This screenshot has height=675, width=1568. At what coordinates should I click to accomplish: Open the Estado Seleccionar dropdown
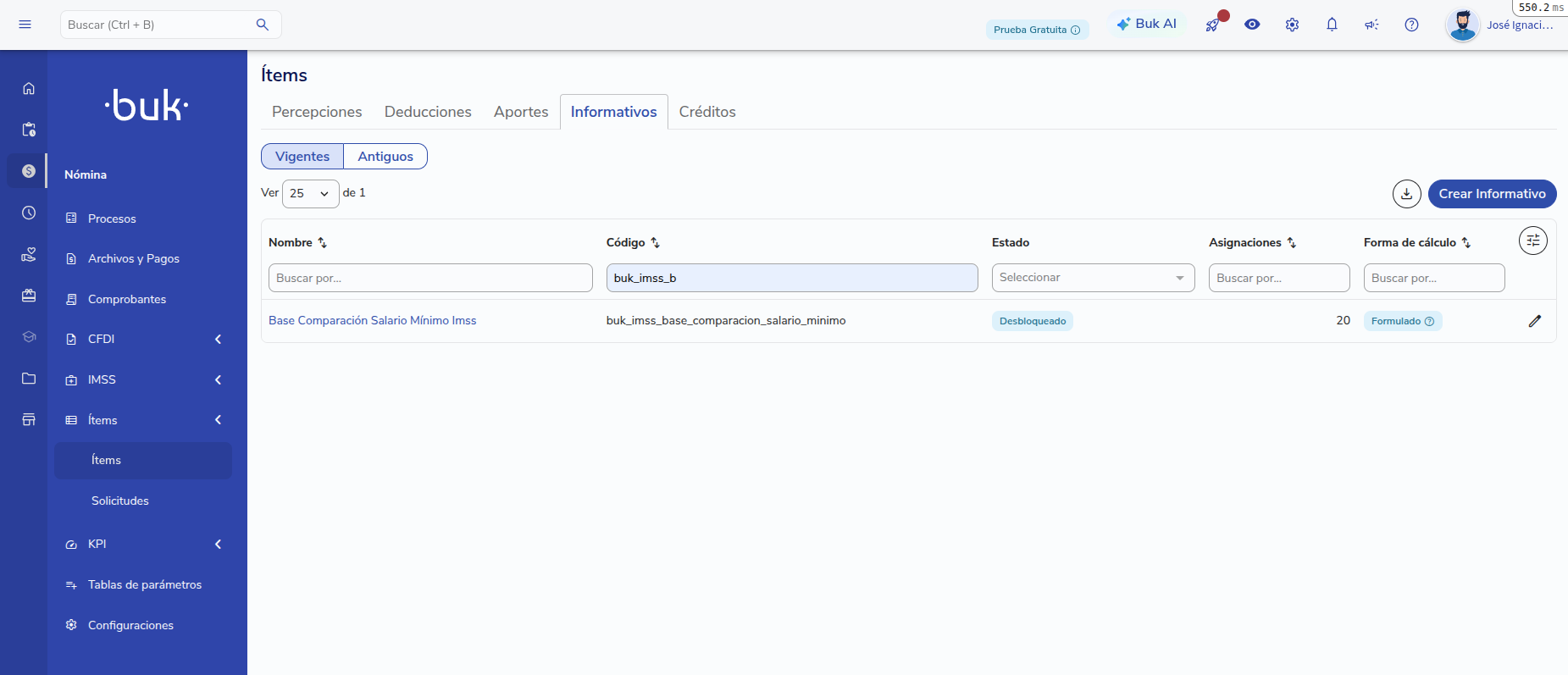coord(1093,278)
